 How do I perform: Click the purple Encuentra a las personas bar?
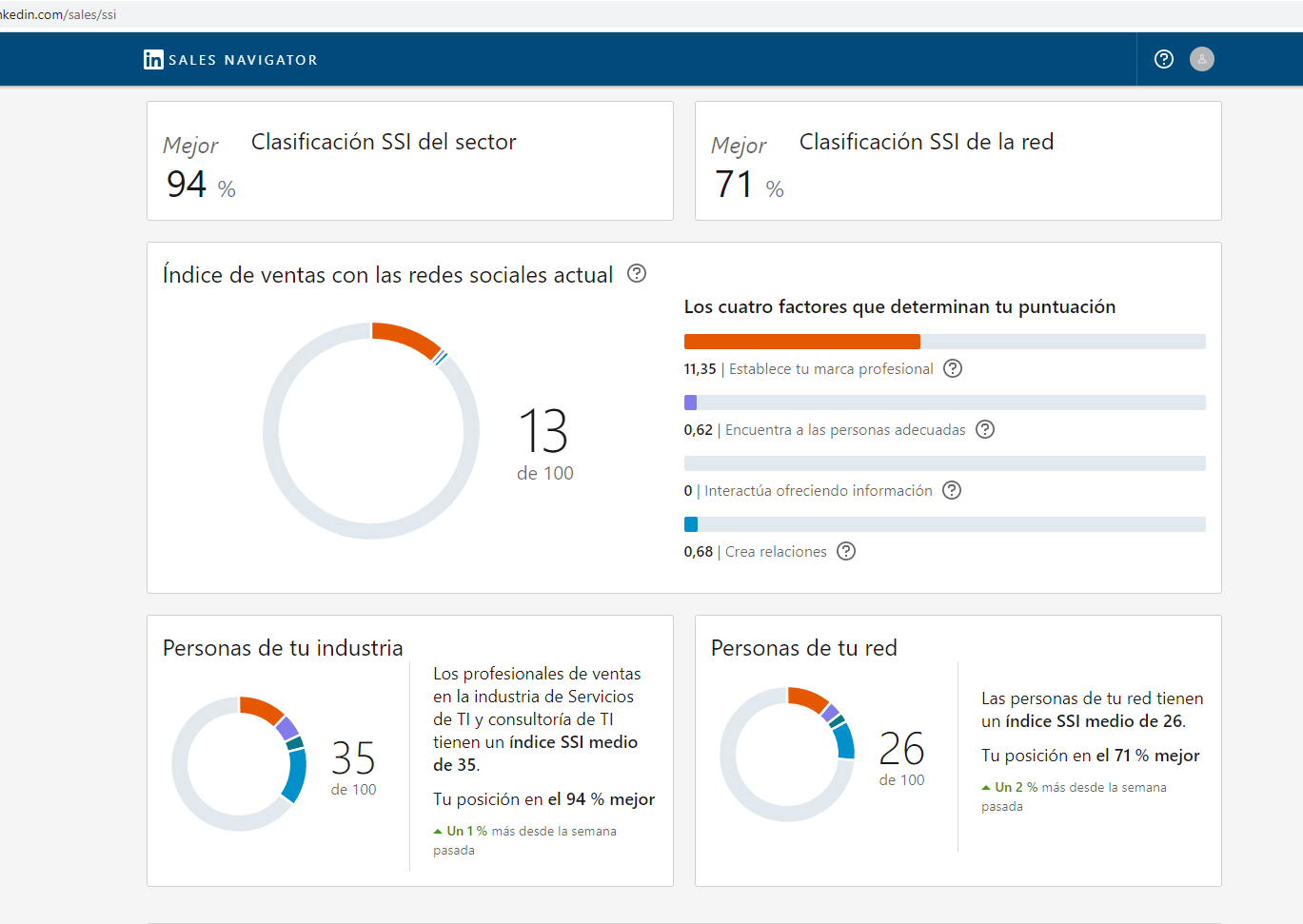coord(944,403)
